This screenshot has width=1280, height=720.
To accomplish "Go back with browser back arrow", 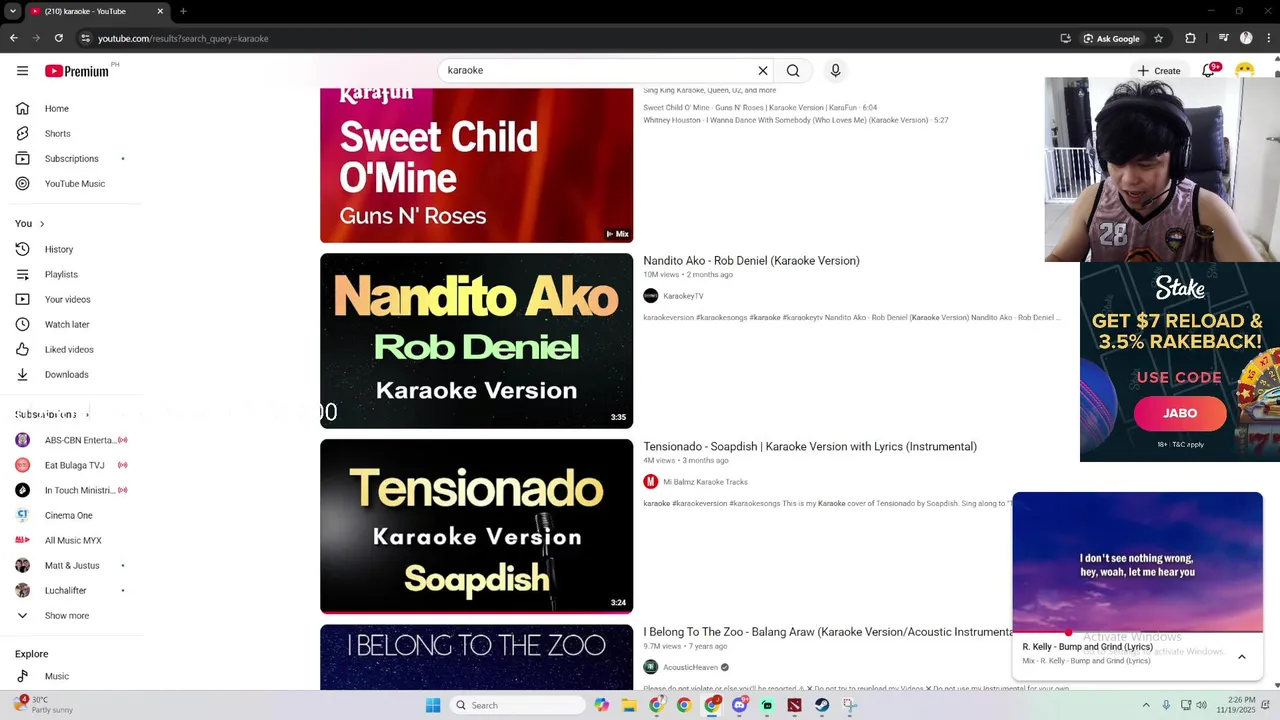I will tap(13, 38).
